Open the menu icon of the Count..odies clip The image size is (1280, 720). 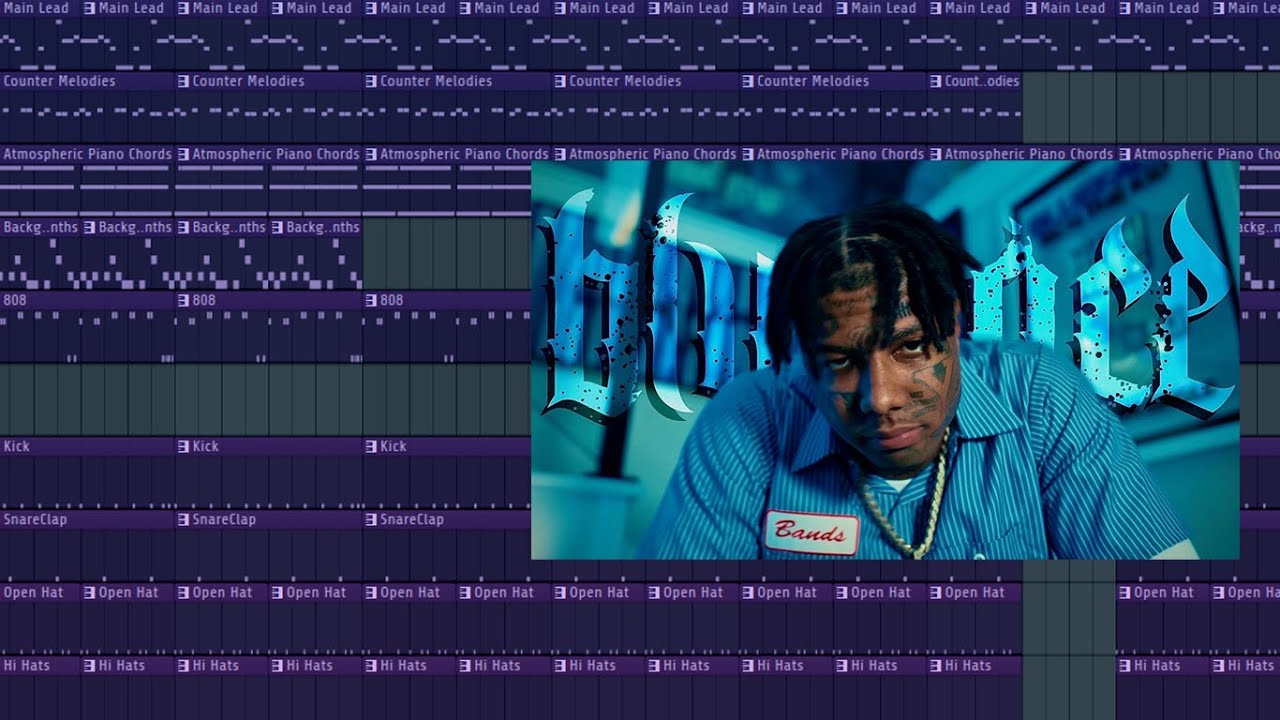pos(935,81)
